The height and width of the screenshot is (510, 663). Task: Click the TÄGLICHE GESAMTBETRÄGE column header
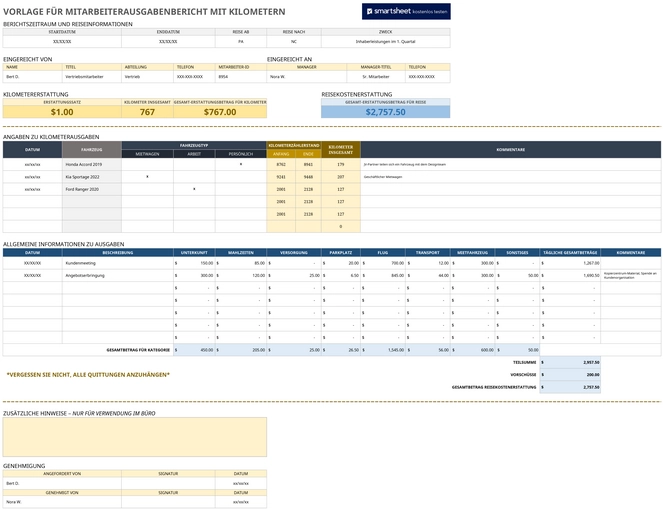(570, 252)
